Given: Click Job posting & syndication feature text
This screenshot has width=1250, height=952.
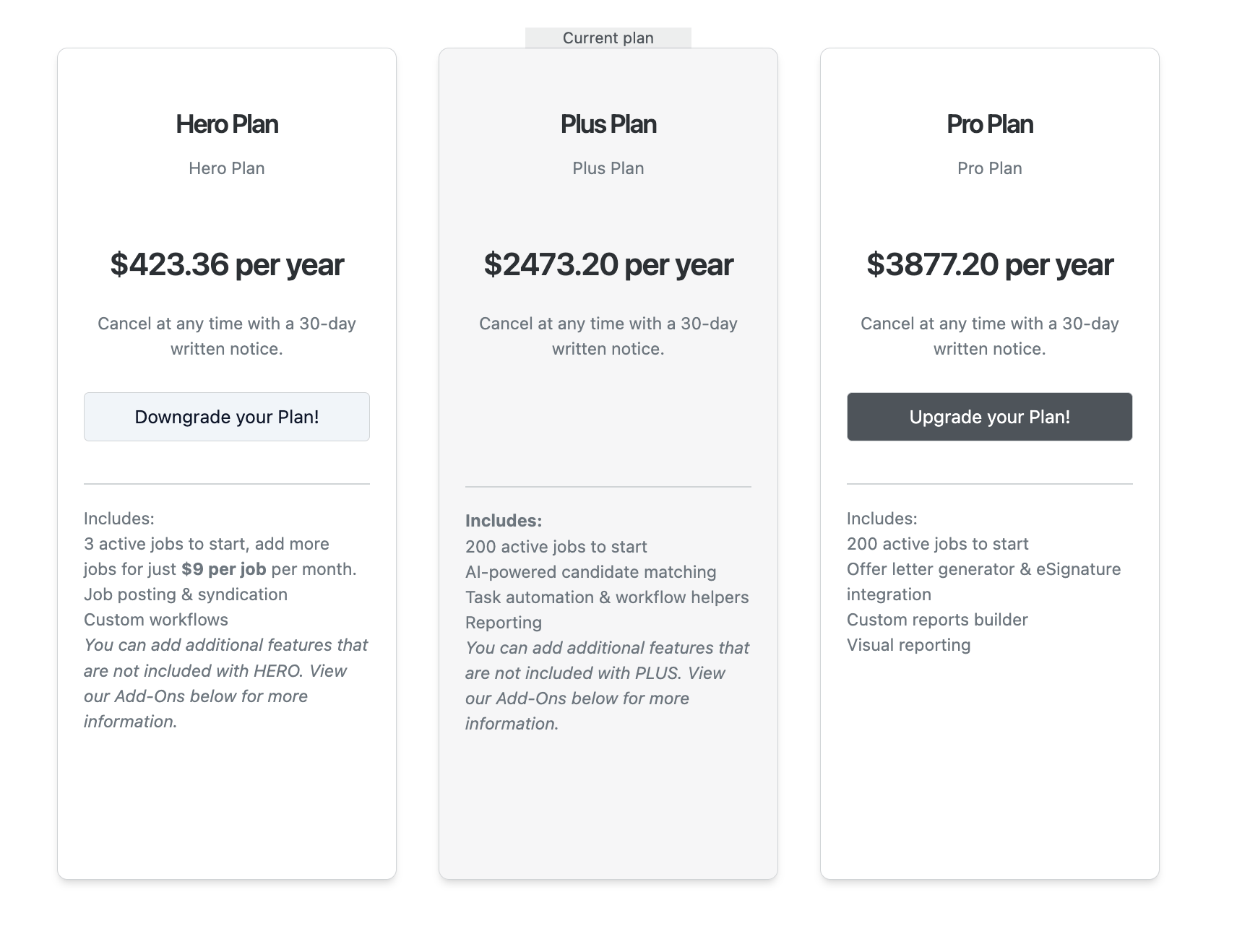Looking at the screenshot, I should (185, 594).
